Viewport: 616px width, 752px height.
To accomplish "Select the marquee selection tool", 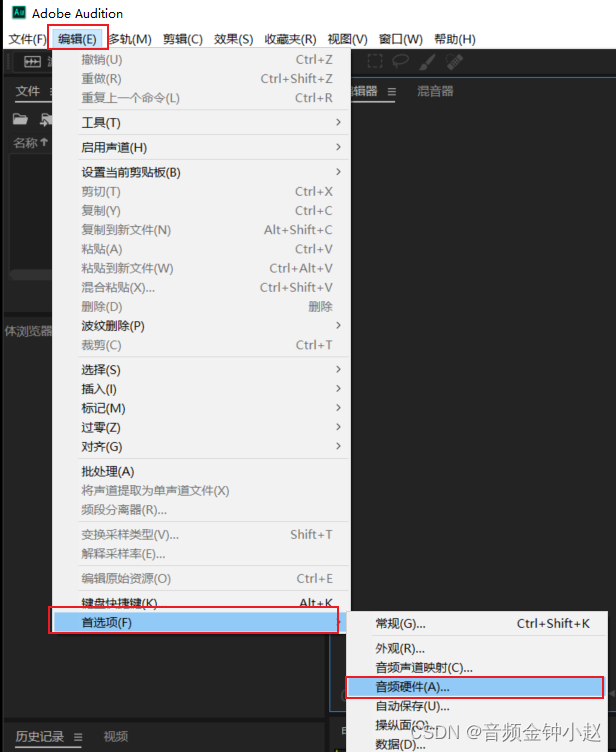I will tap(375, 61).
